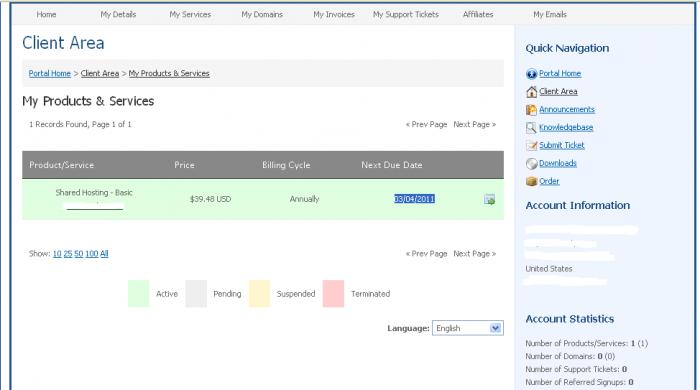Click Product/Service column header
Image resolution: width=700 pixels, height=390 pixels.
(x=62, y=165)
